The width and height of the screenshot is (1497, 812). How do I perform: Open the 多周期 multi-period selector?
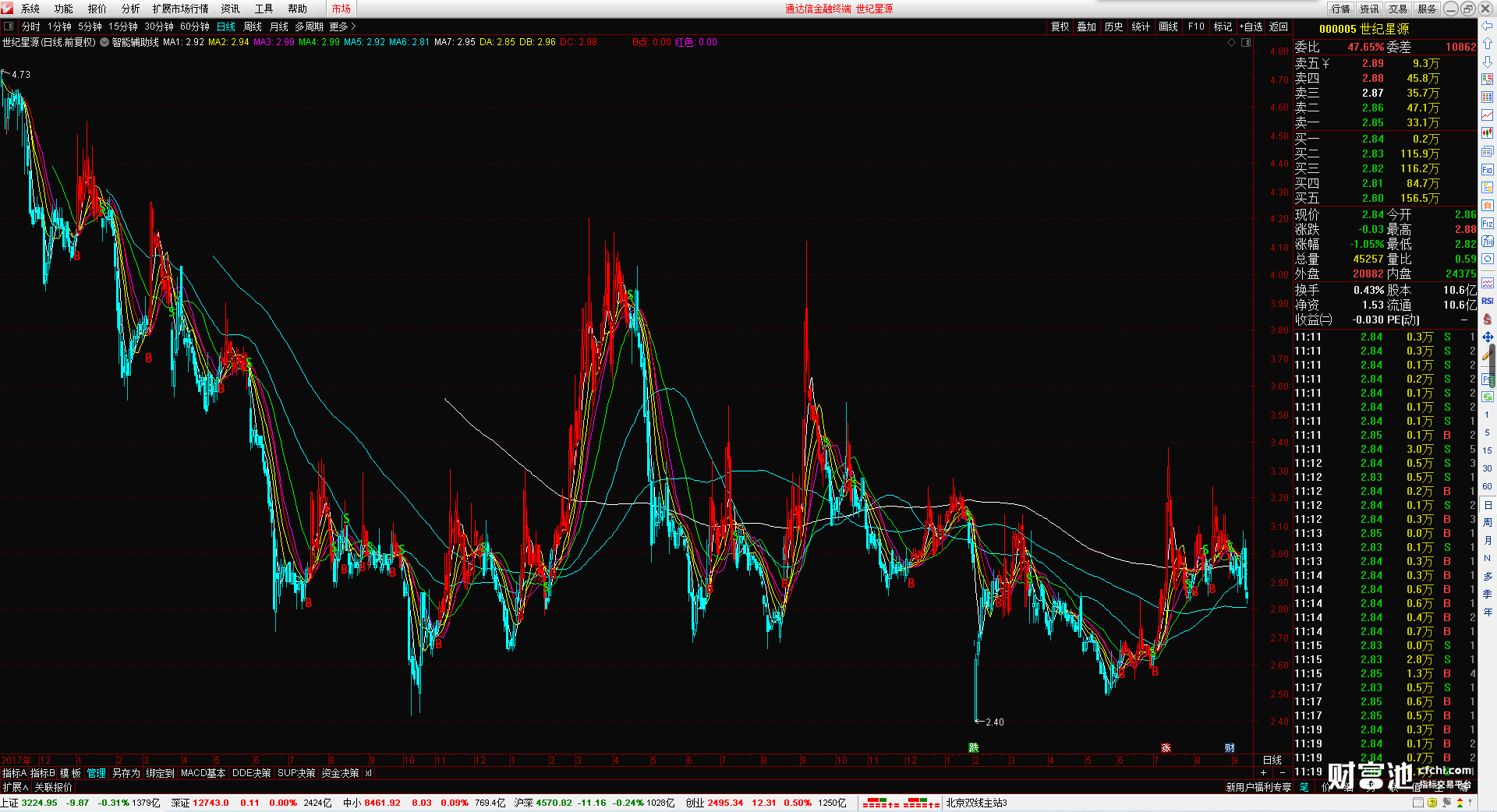(309, 26)
